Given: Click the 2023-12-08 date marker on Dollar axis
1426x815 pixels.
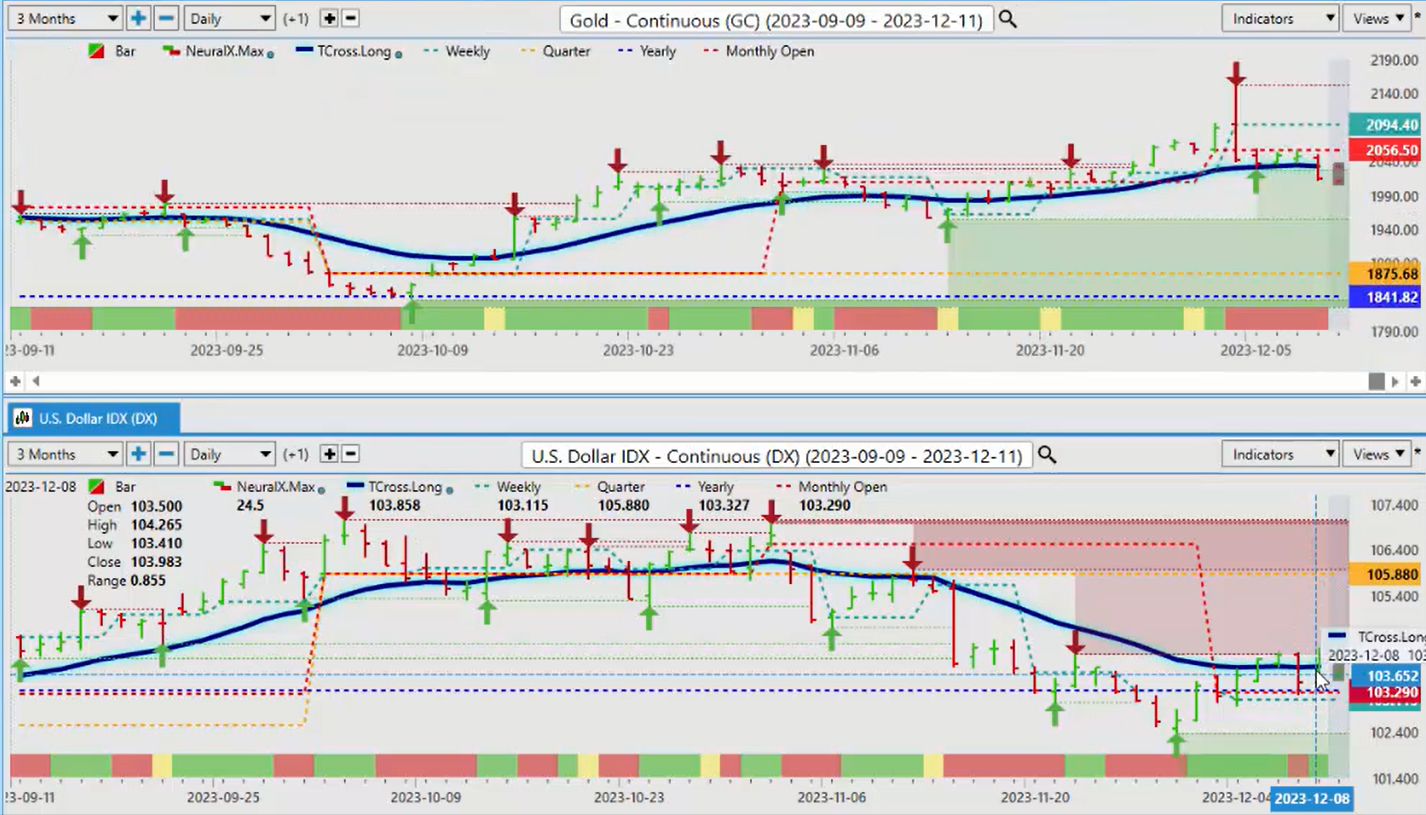Looking at the screenshot, I should [x=1312, y=798].
